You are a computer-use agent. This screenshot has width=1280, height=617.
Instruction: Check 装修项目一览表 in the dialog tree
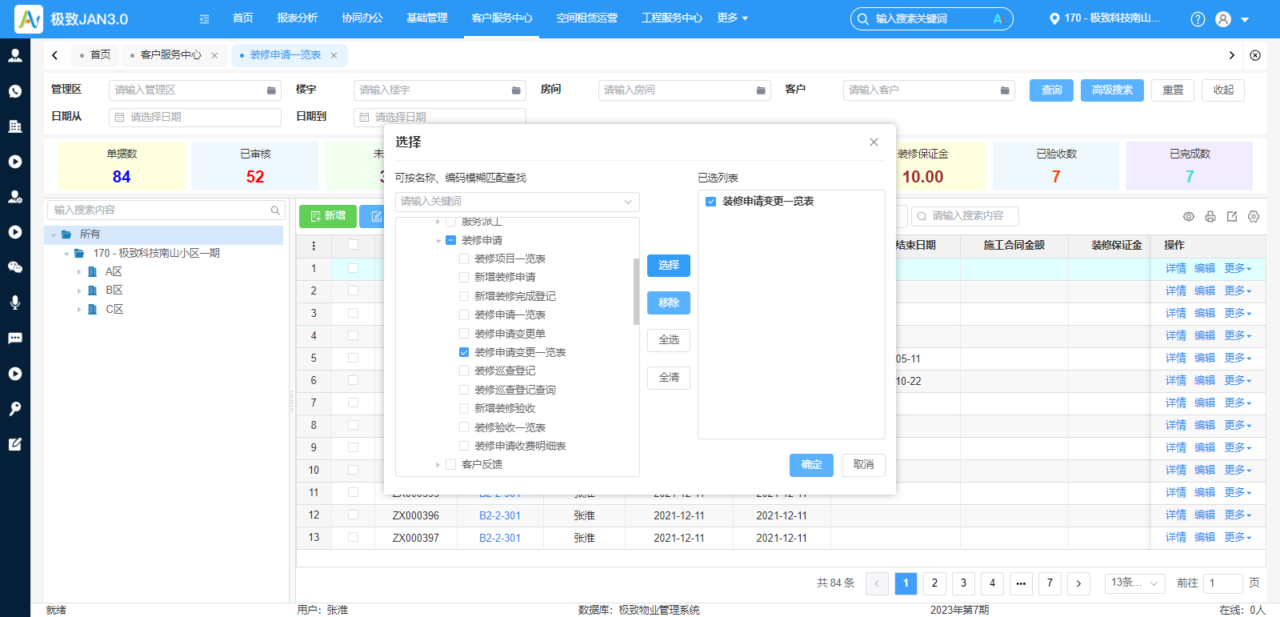[x=464, y=259]
